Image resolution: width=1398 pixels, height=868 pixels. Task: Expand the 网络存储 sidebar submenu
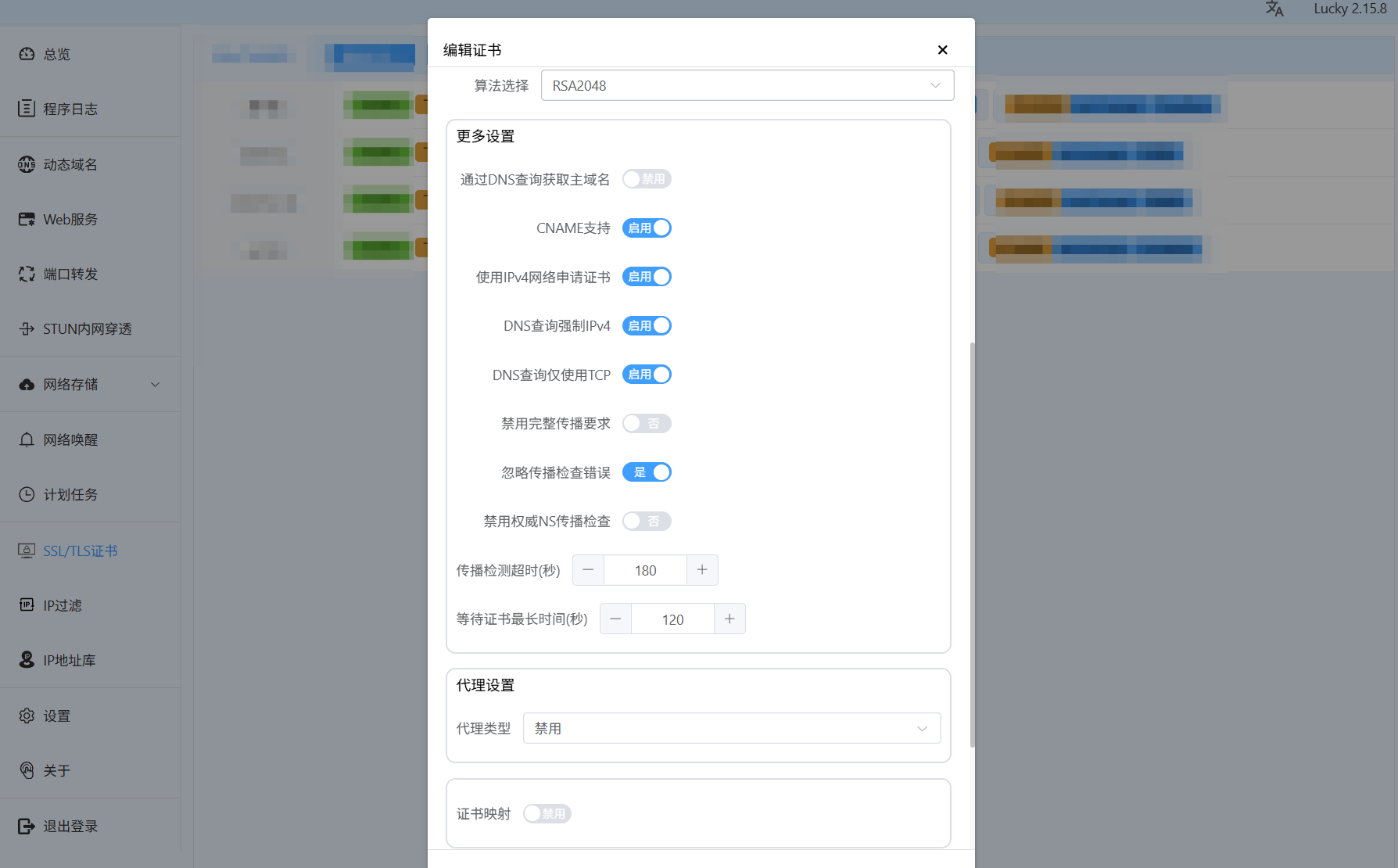155,385
